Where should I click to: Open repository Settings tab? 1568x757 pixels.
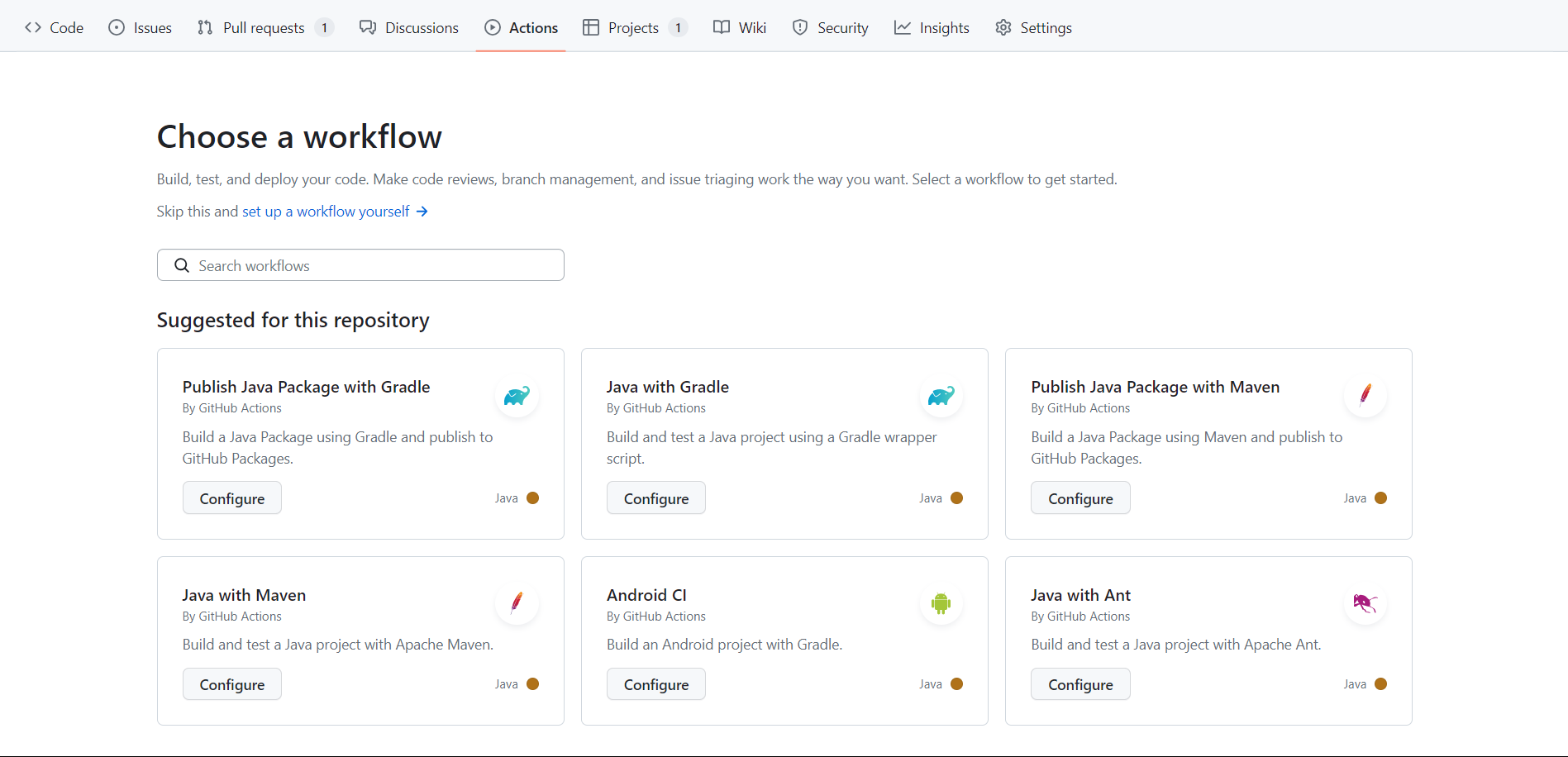[1033, 27]
